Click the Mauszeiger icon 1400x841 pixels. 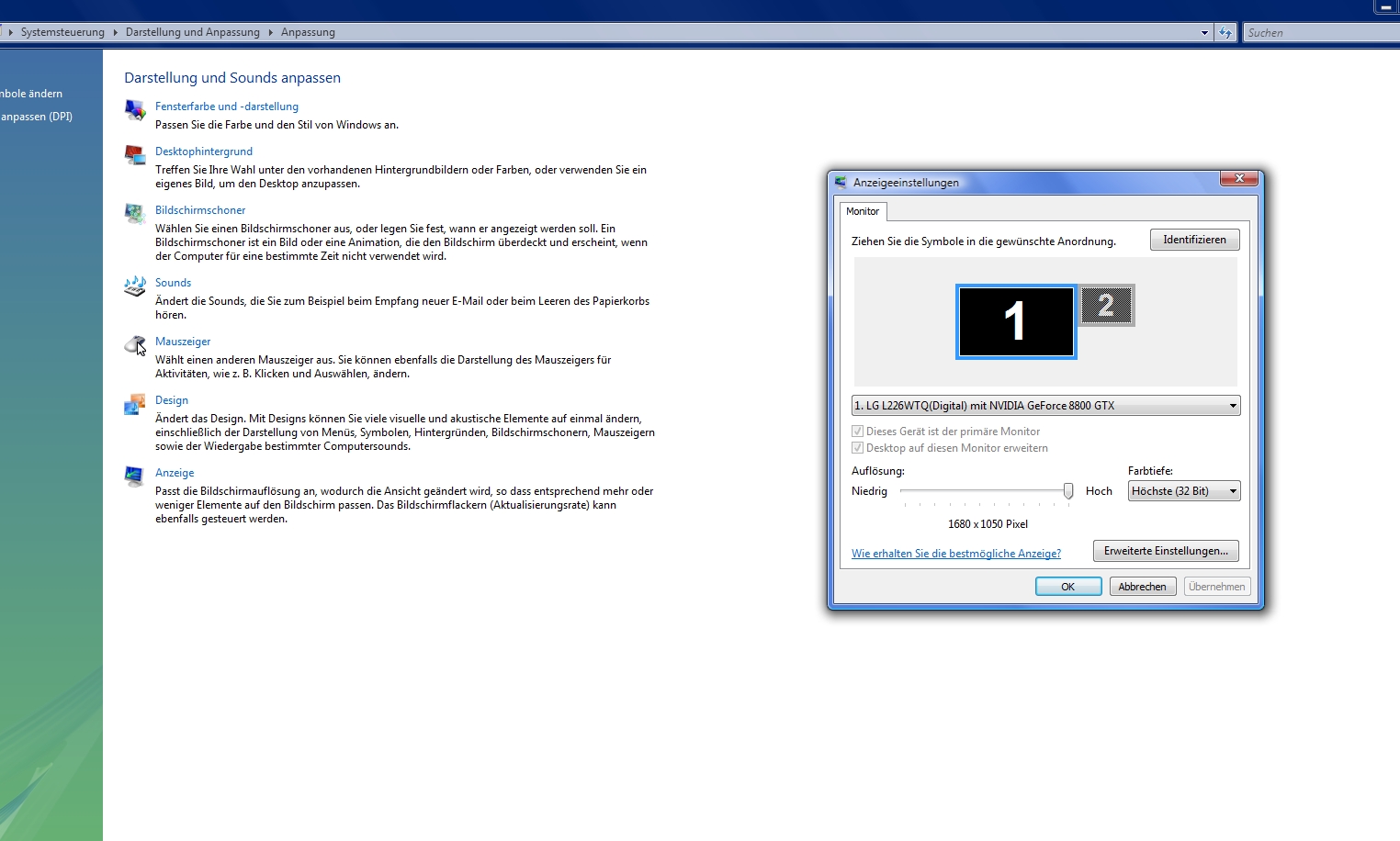pos(135,345)
